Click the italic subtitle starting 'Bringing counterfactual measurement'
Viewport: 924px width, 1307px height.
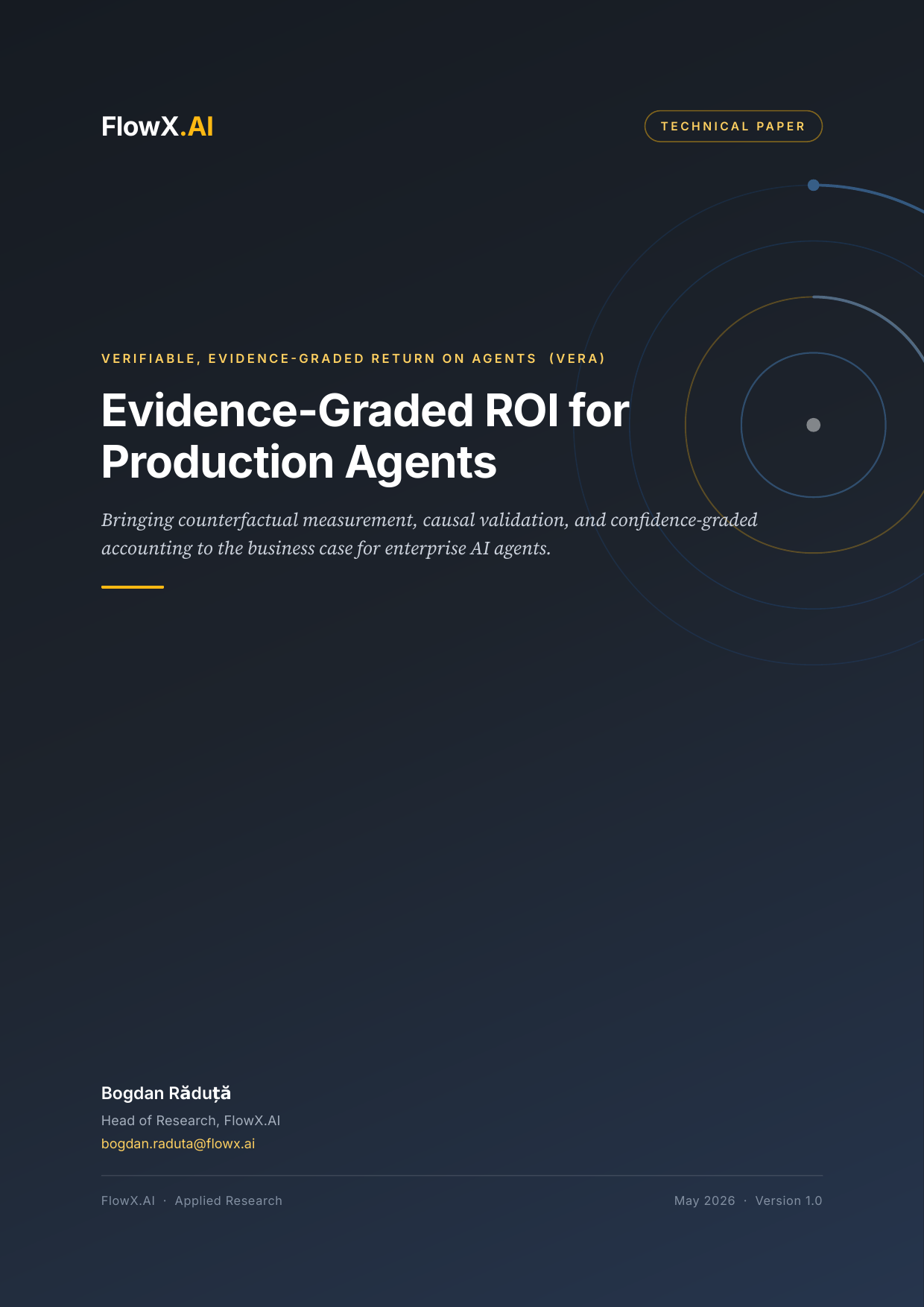429,534
